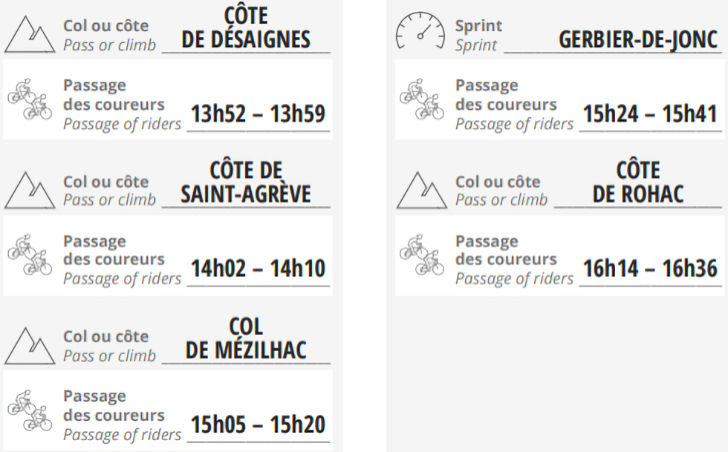
Task: Select the 15h05 – 15h20 rider passage time
Action: 258,425
